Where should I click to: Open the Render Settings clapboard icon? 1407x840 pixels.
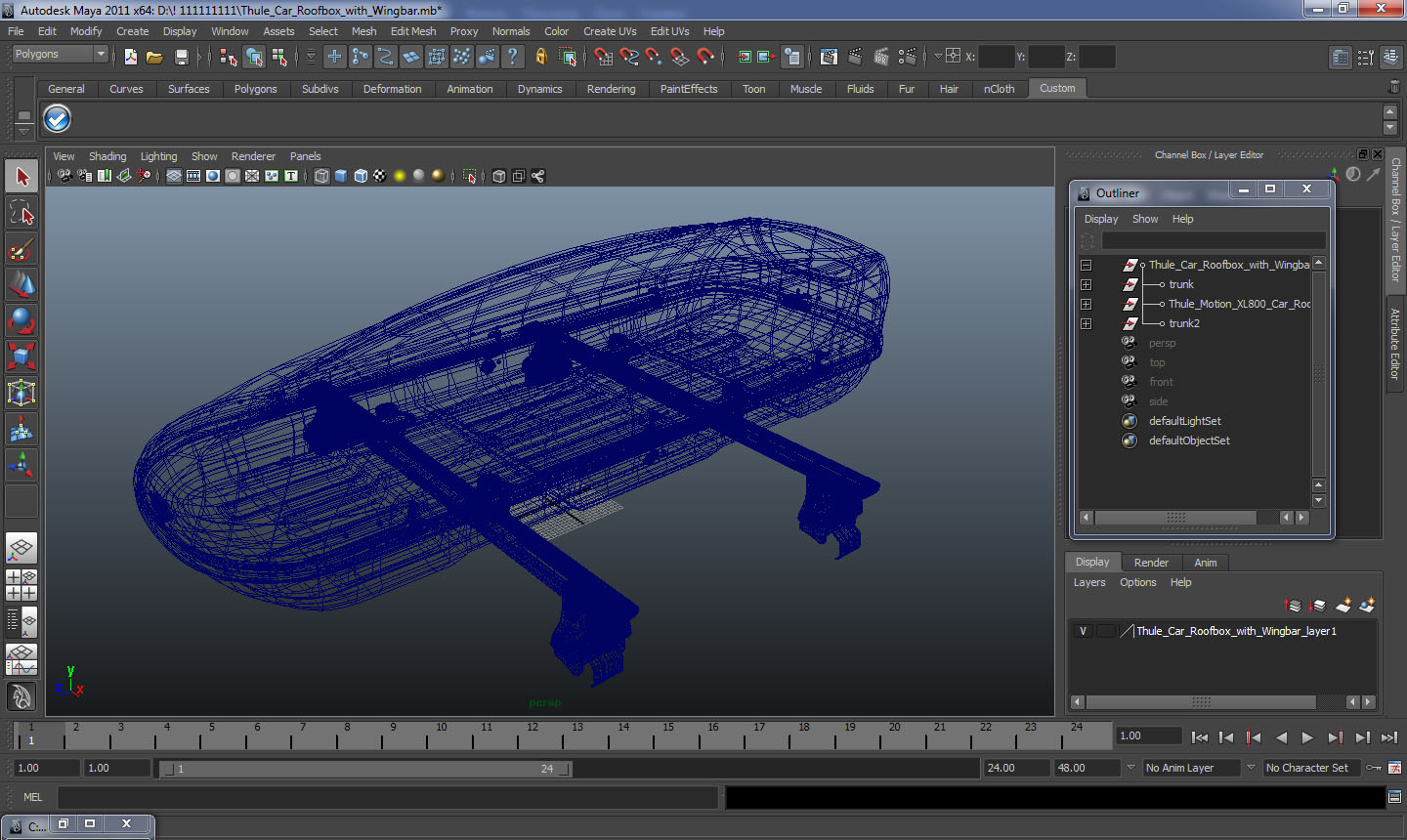tap(908, 57)
